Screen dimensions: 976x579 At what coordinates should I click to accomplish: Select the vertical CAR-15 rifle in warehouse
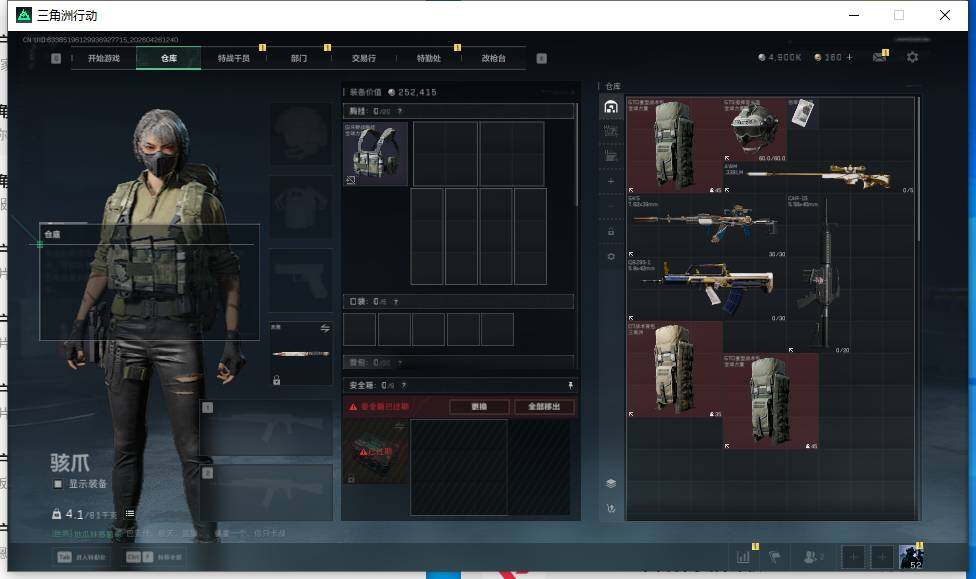pyautogui.click(x=819, y=273)
